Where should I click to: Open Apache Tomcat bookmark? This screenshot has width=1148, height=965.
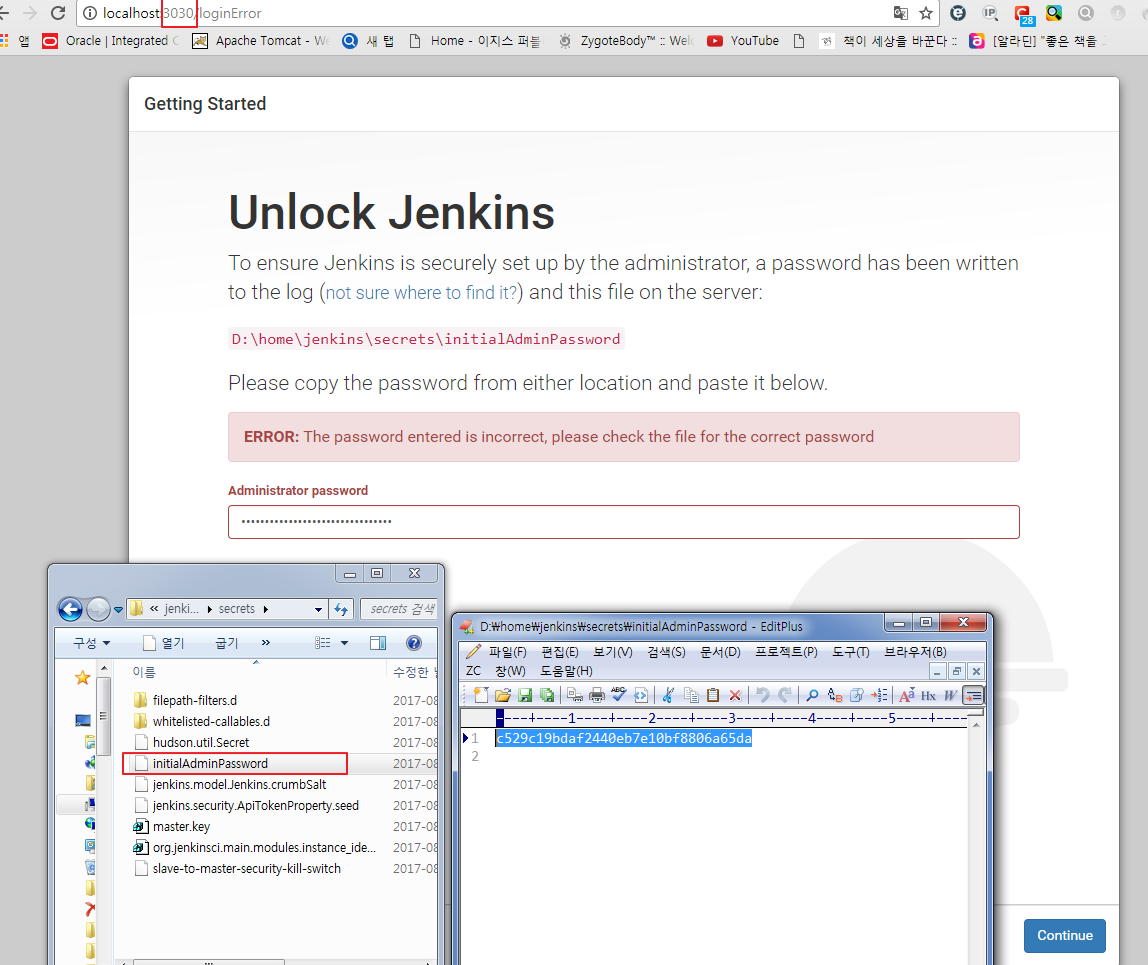(x=261, y=41)
